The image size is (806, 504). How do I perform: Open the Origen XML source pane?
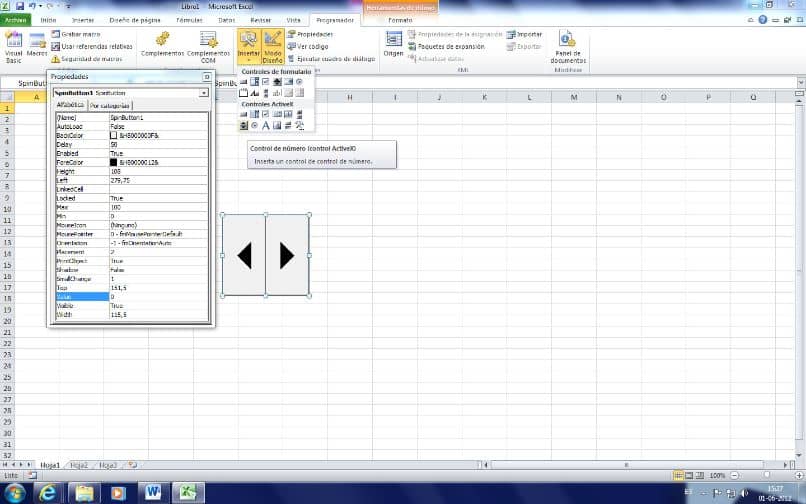394,43
